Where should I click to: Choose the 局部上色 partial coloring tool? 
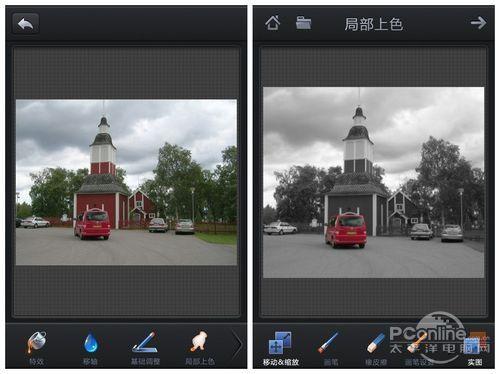click(x=199, y=348)
